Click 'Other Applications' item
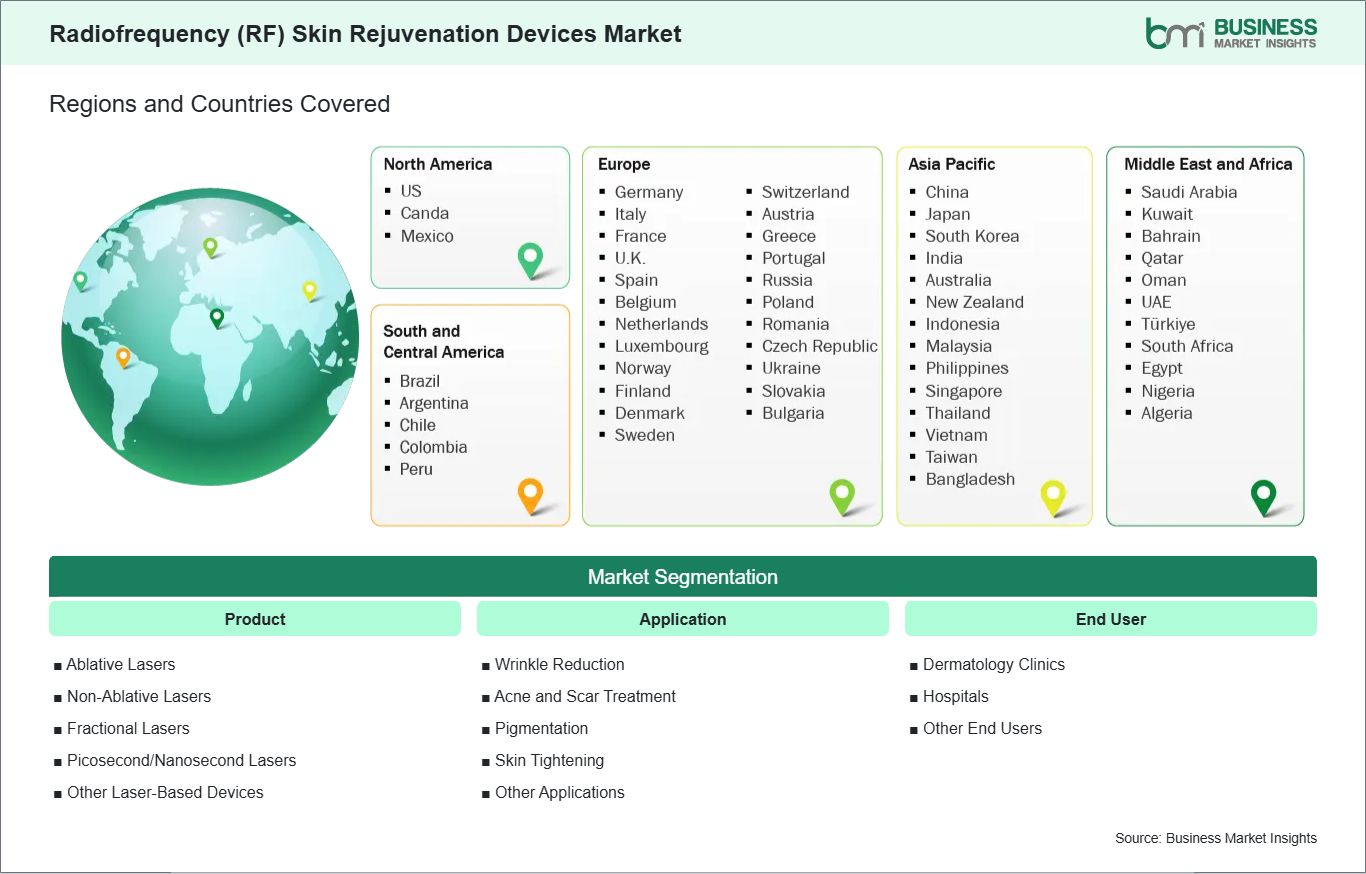The image size is (1366, 874). pos(560,792)
